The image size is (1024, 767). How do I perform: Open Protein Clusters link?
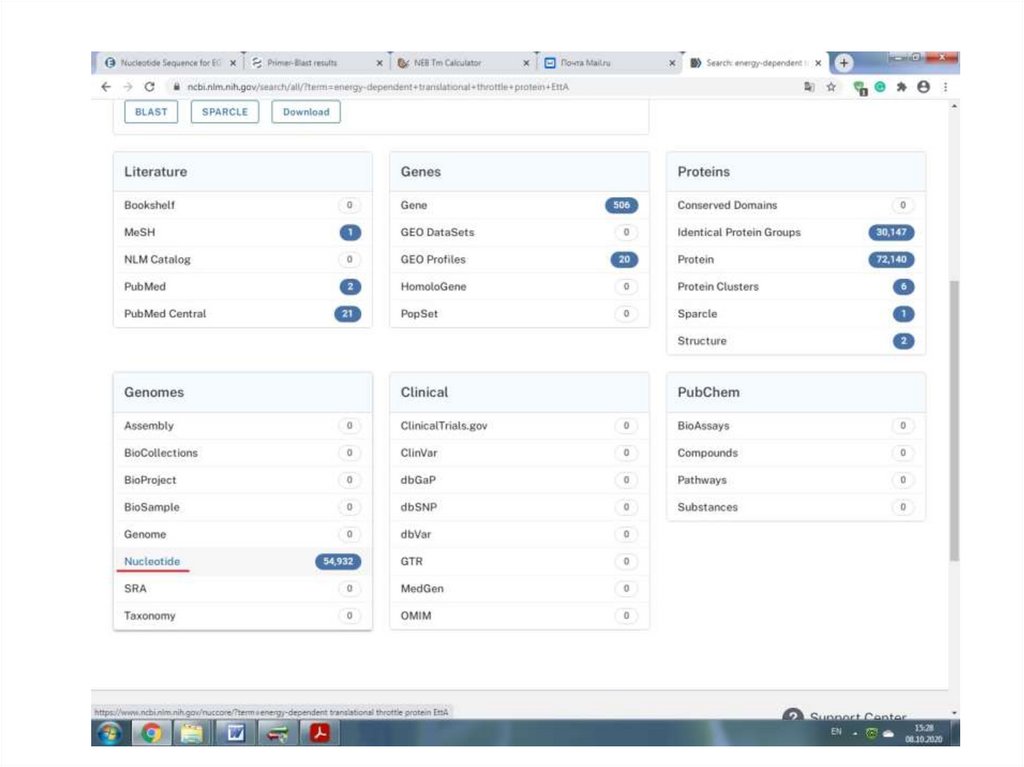(718, 286)
